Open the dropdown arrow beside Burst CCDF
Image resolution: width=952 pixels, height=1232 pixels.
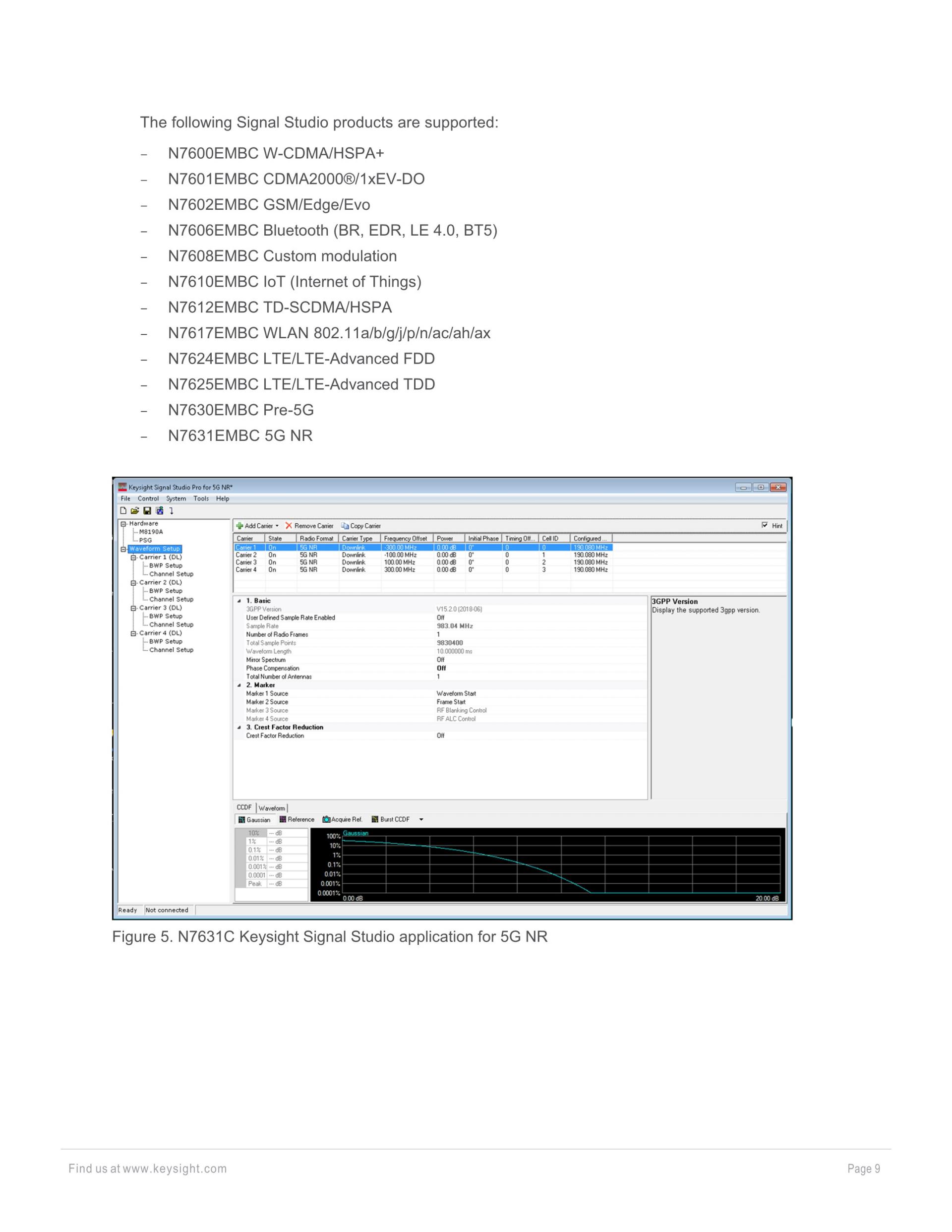pos(421,820)
